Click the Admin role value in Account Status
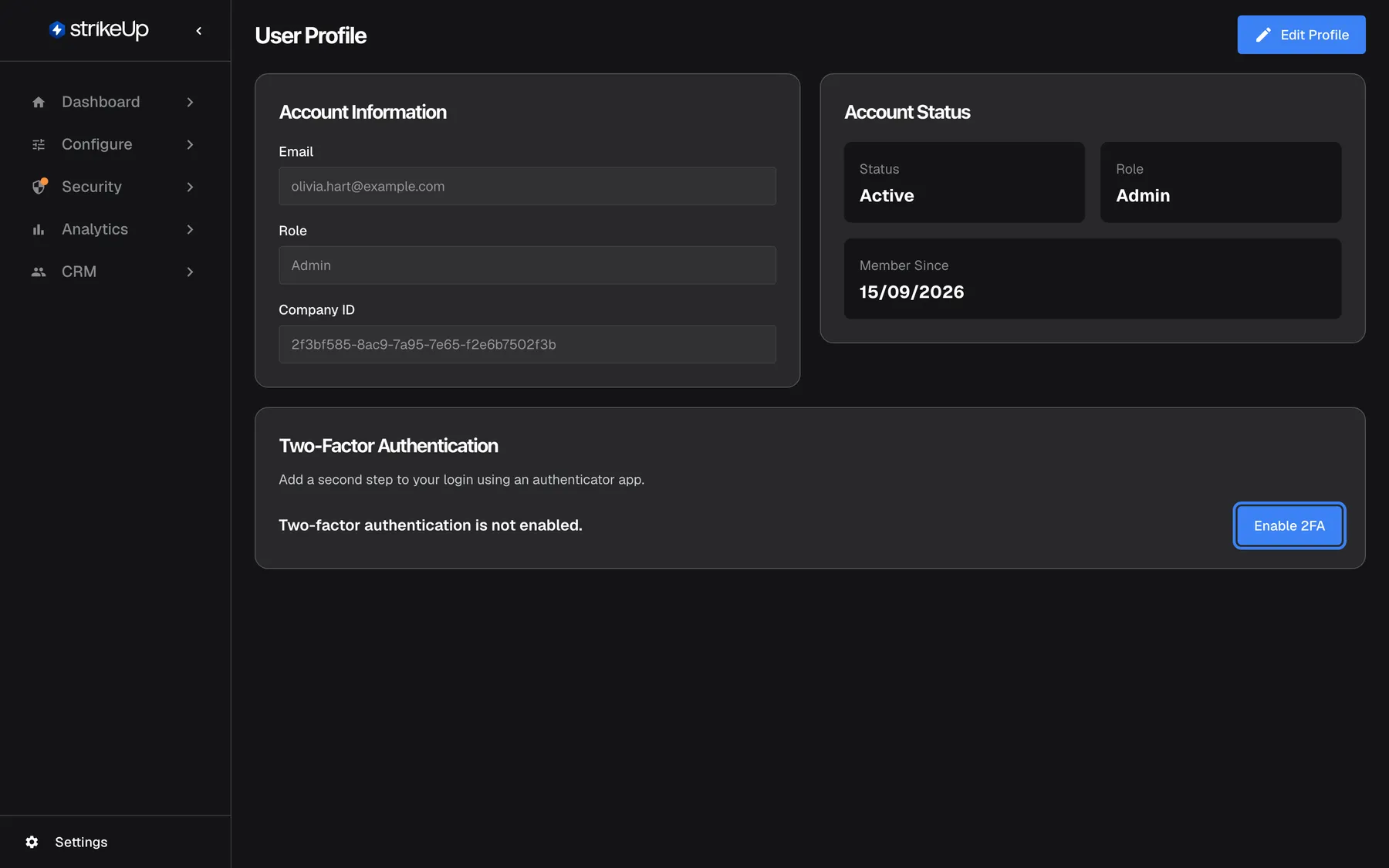1389x868 pixels. tap(1143, 195)
